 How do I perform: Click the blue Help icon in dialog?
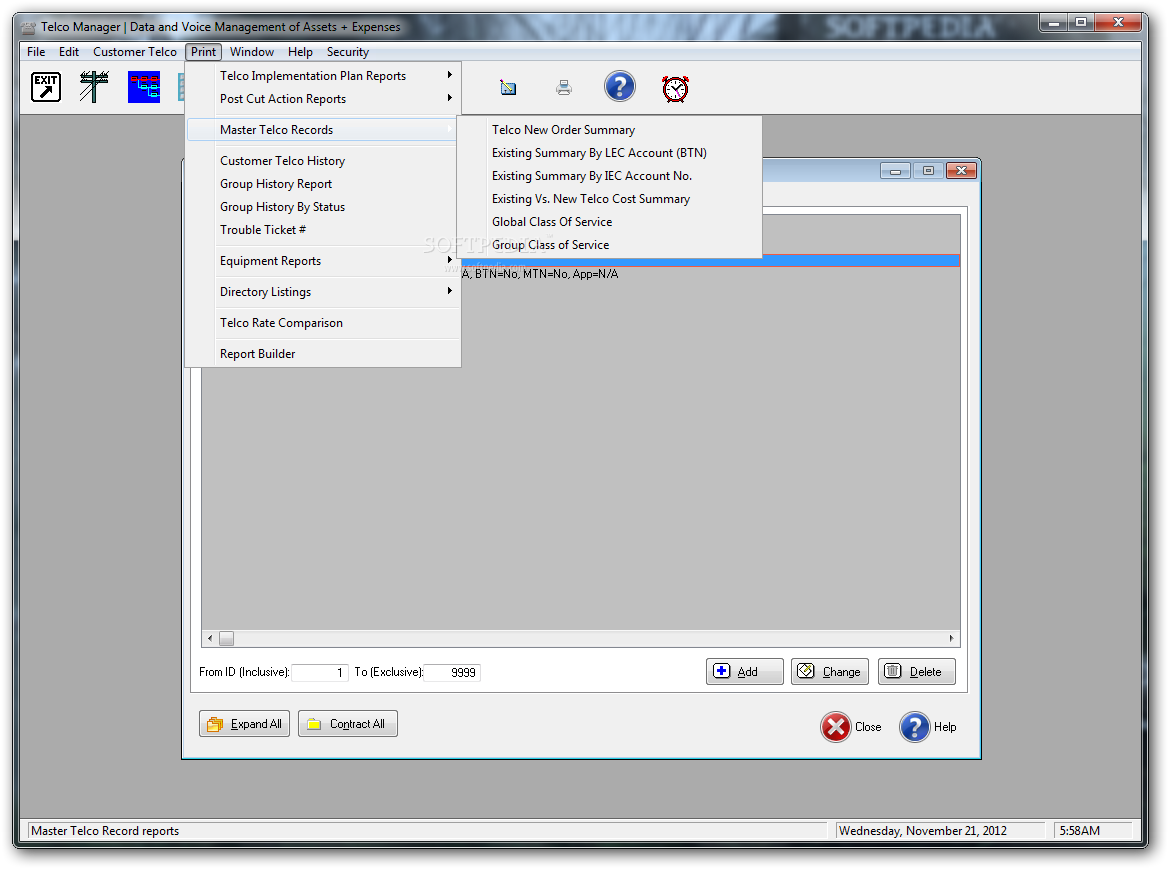(915, 727)
